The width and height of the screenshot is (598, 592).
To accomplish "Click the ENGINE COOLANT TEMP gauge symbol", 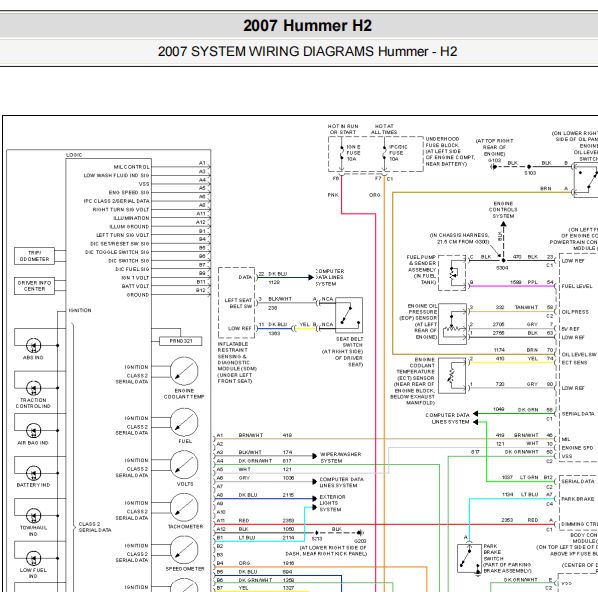I will pyautogui.click(x=184, y=371).
